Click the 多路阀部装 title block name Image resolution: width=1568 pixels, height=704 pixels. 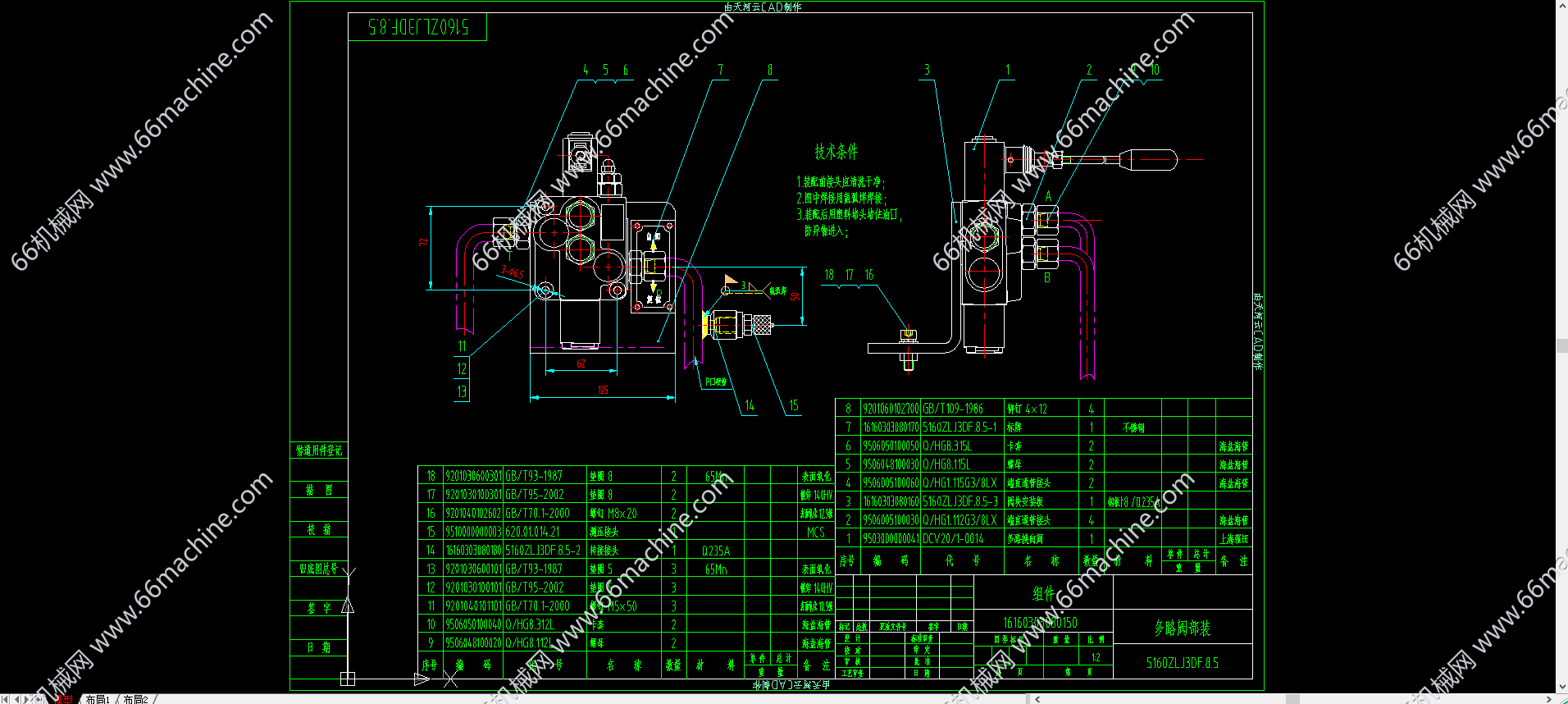click(1182, 629)
